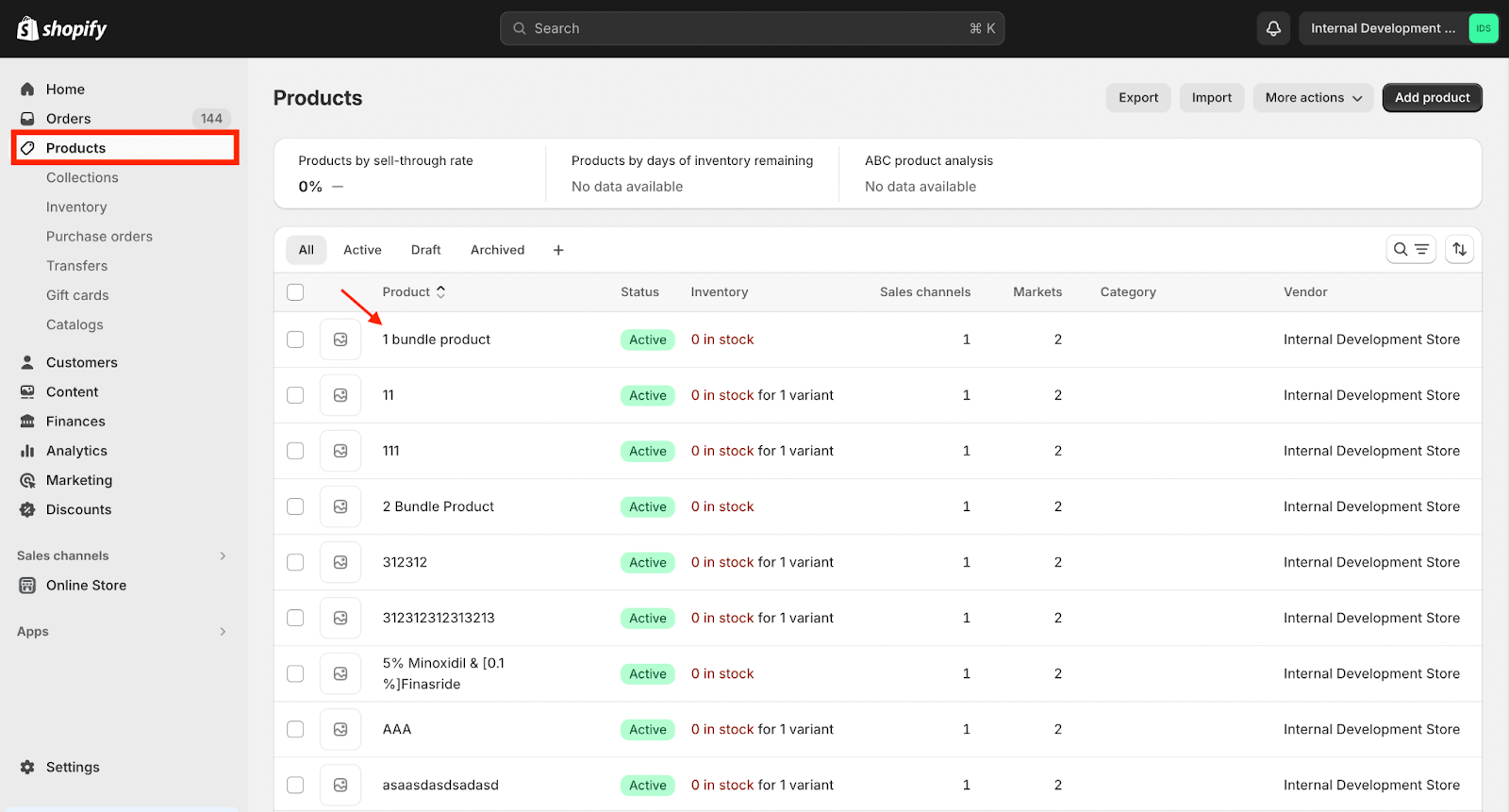The image size is (1509, 812).
Task: Focus the top Search field
Action: click(752, 28)
